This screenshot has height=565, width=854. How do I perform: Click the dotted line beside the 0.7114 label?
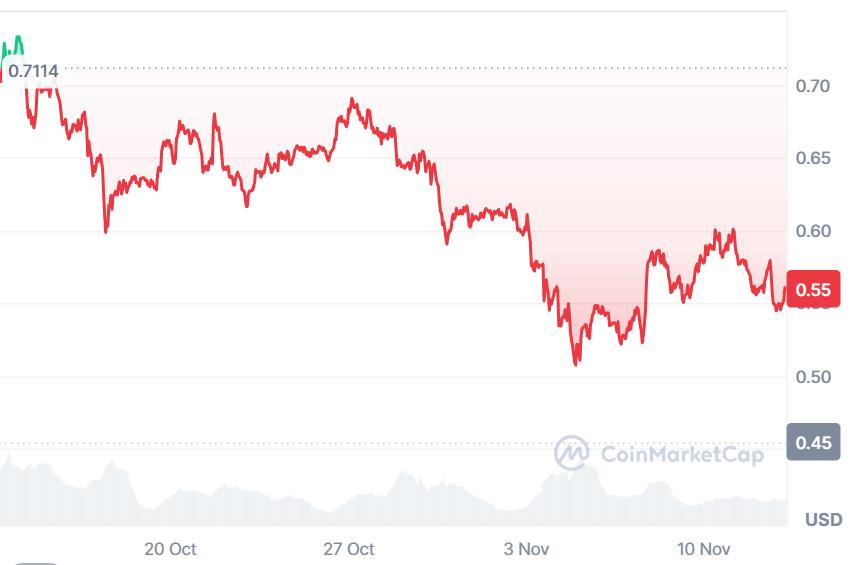(x=400, y=69)
